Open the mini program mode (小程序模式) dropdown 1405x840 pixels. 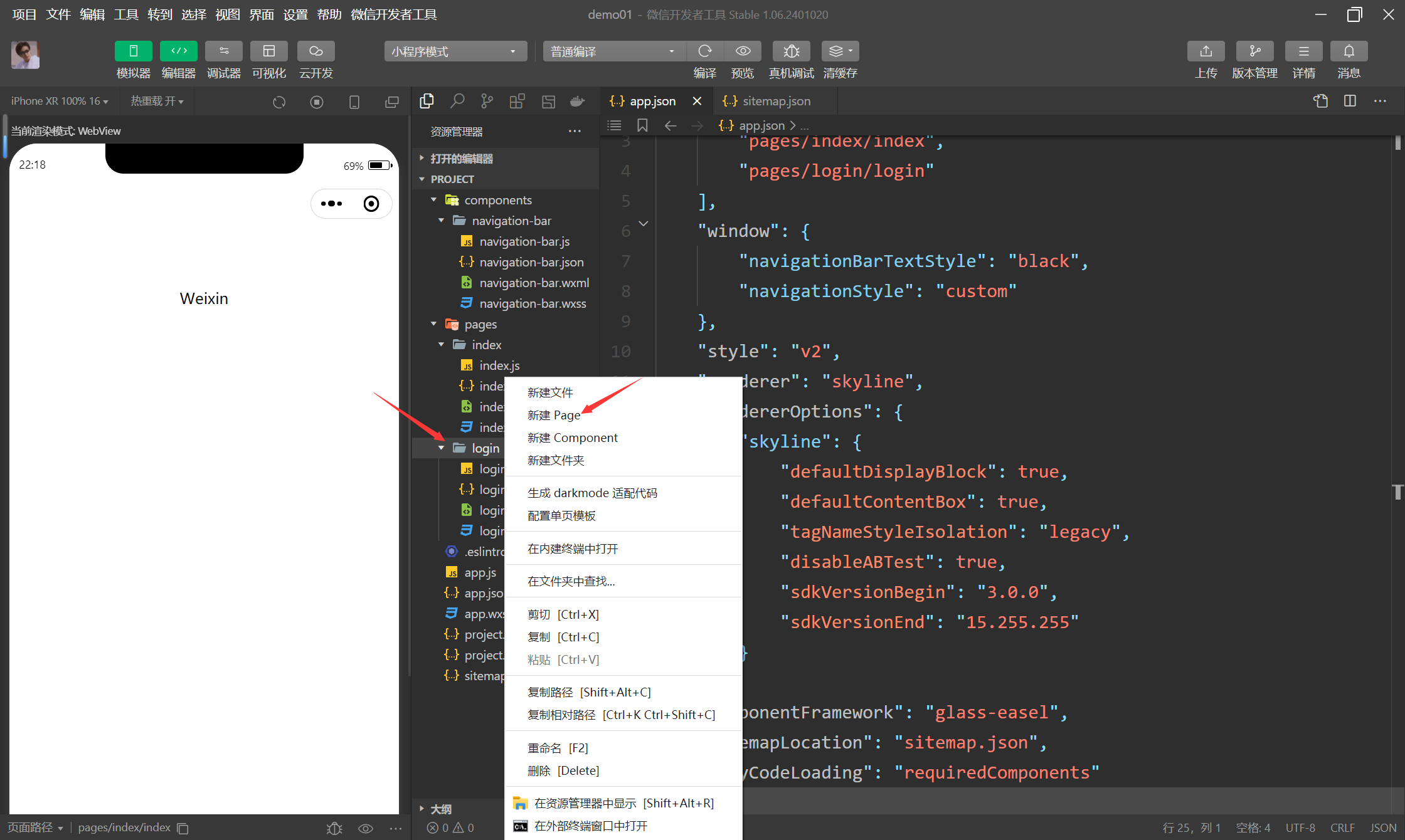(454, 51)
